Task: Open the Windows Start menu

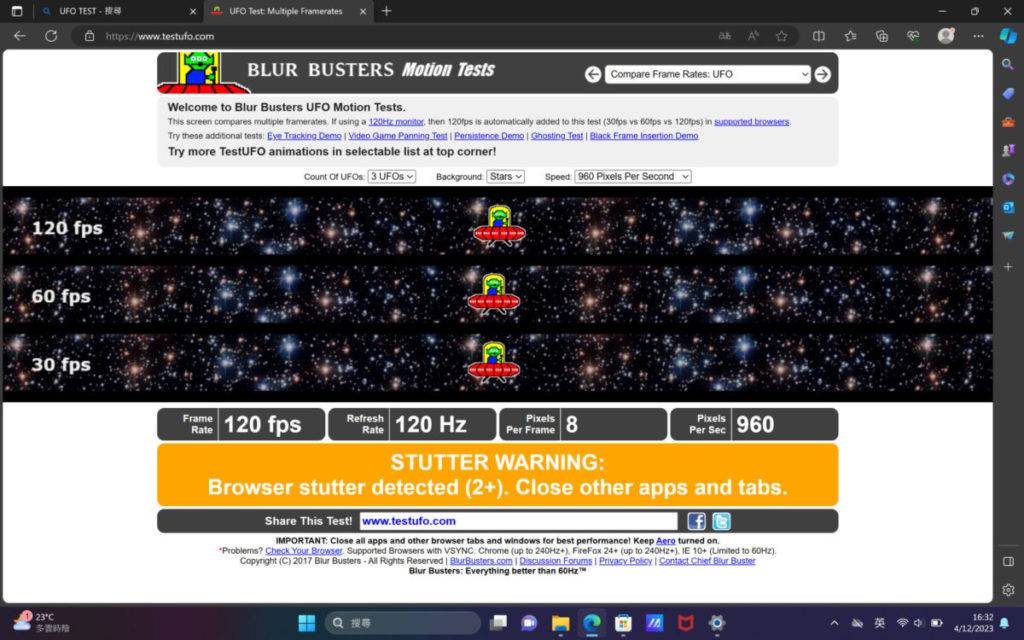Action: [307, 623]
